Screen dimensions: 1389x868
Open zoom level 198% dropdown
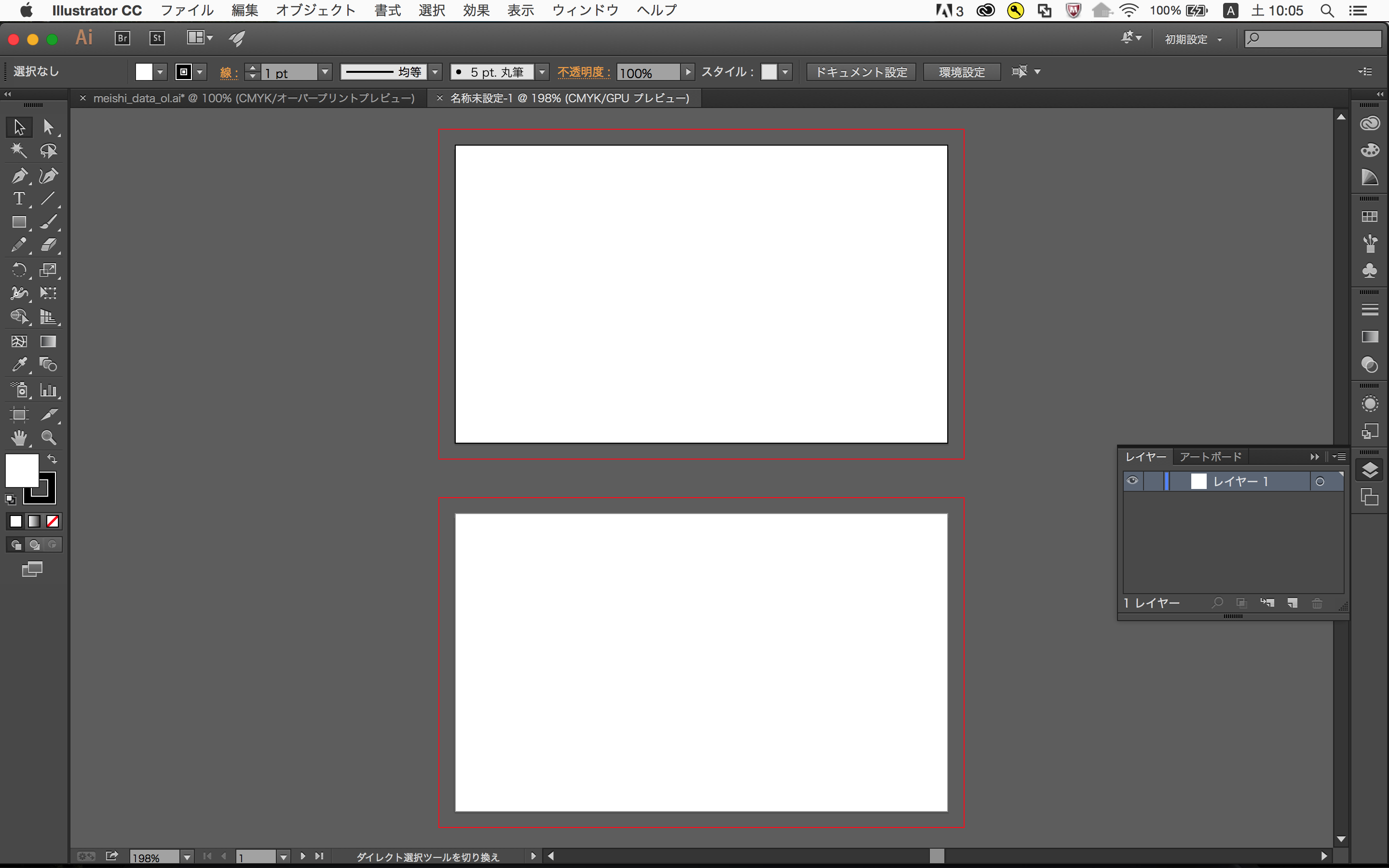187,857
